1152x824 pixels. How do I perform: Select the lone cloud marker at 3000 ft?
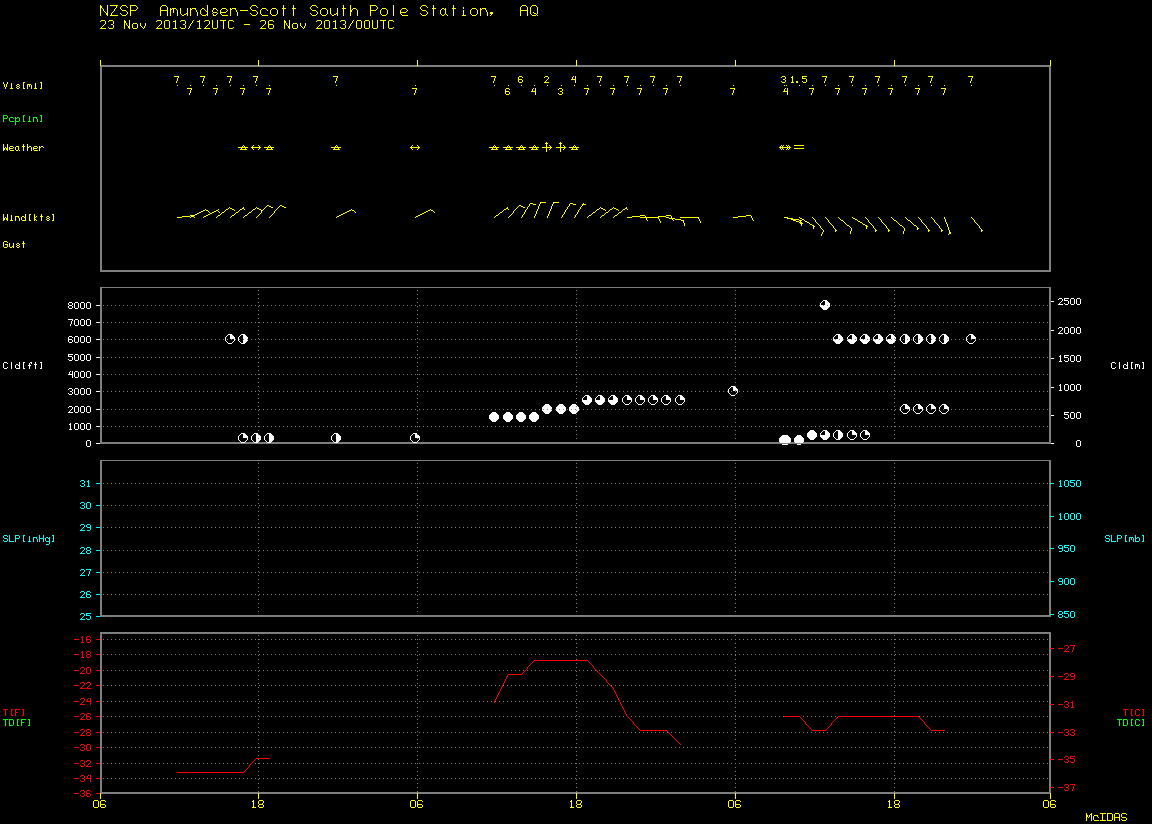[x=732, y=391]
